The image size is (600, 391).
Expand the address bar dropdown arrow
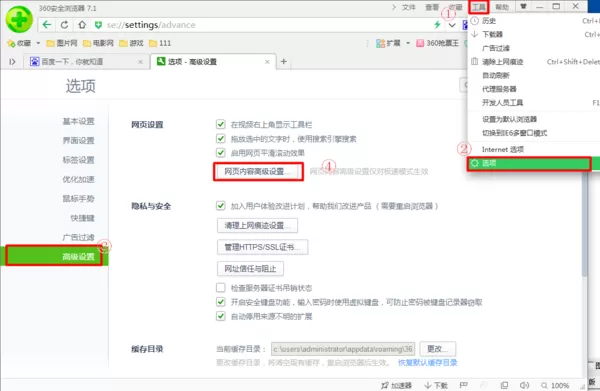(x=452, y=25)
